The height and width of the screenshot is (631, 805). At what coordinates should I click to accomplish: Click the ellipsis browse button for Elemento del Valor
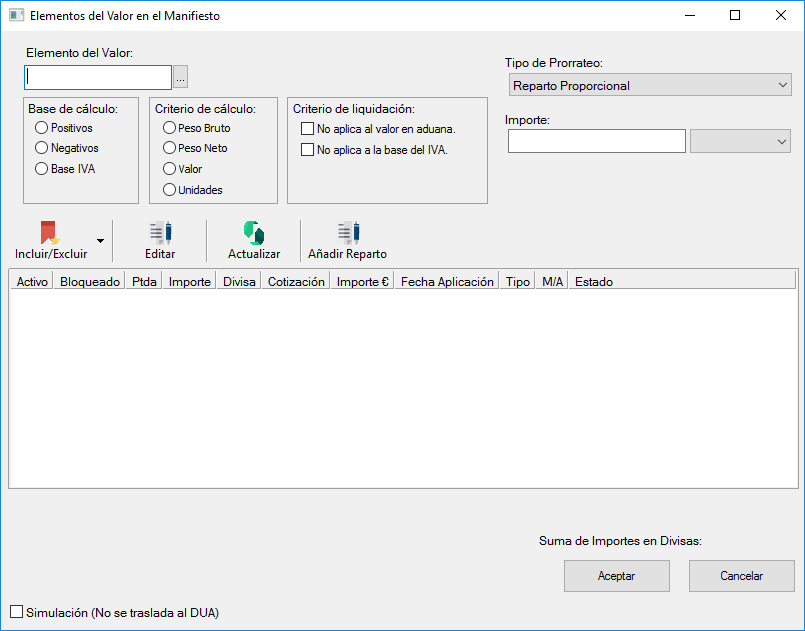180,77
